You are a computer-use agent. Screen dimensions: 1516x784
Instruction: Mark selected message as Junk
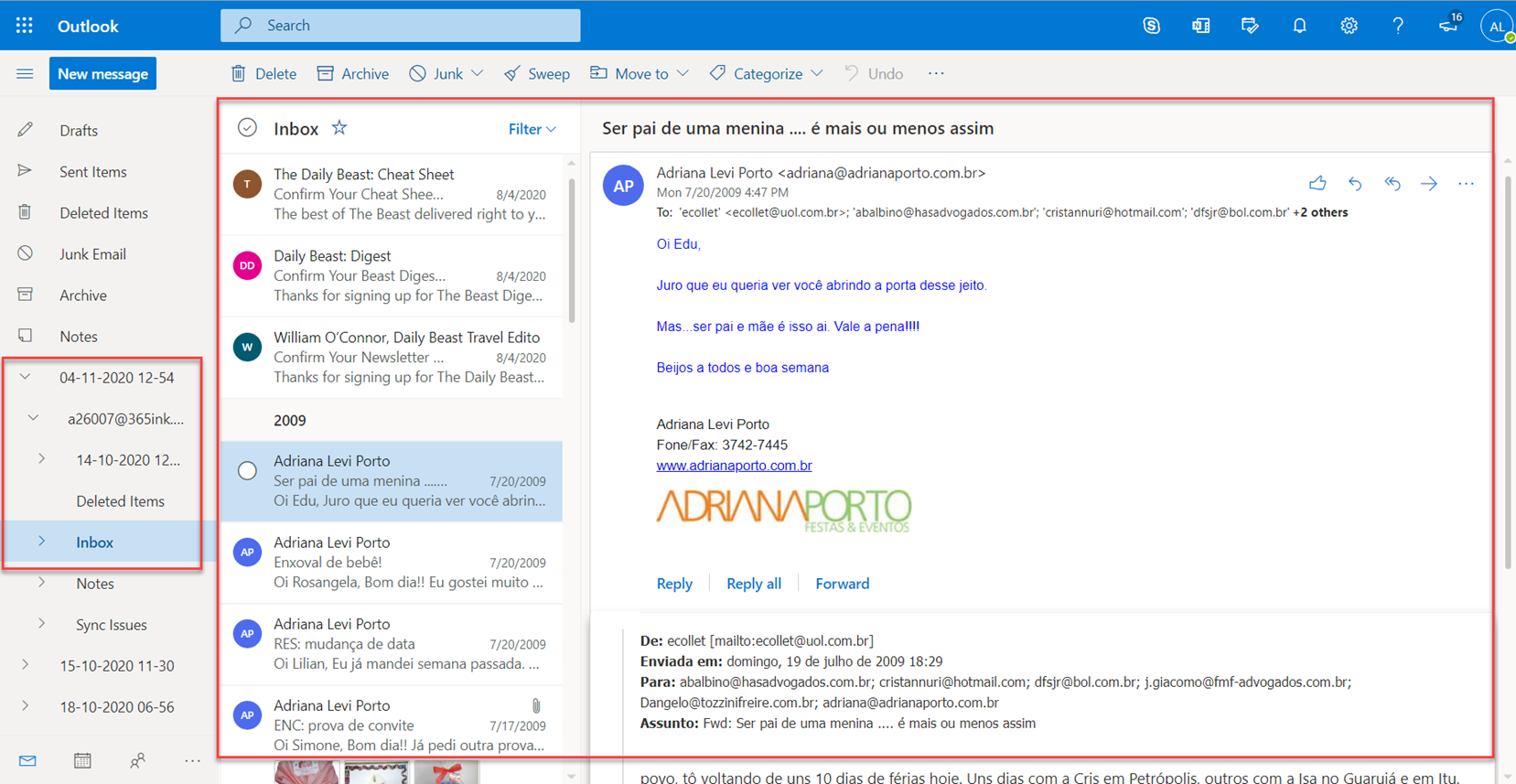point(436,73)
